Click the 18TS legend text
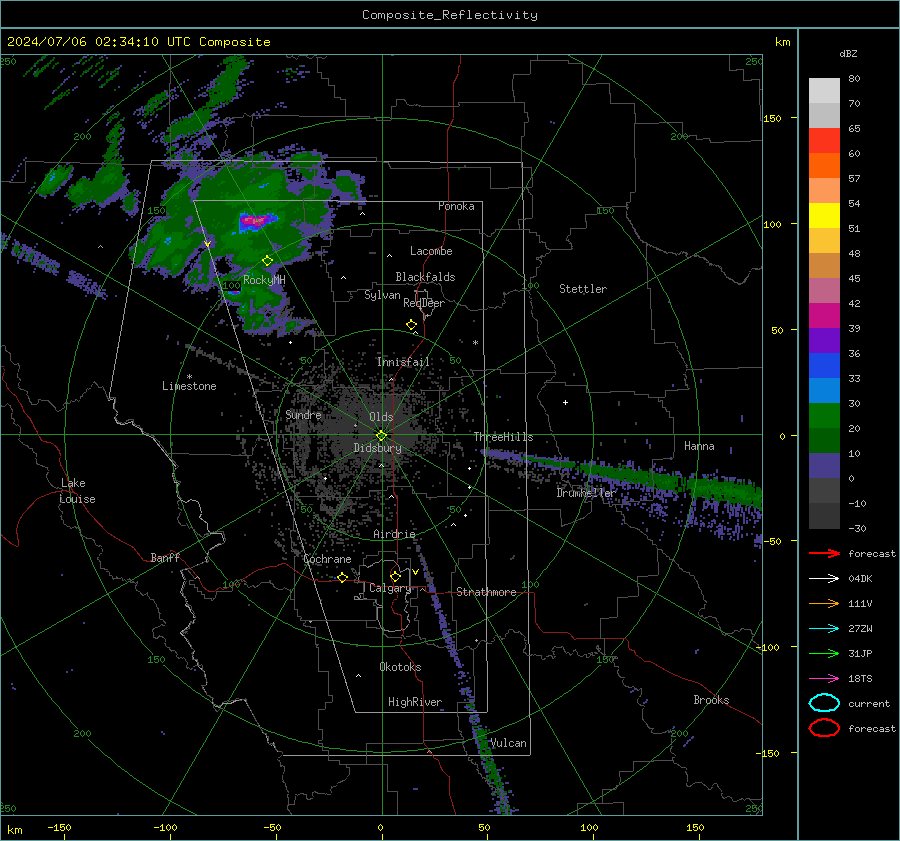Screen dimensions: 900x841 click(860, 679)
